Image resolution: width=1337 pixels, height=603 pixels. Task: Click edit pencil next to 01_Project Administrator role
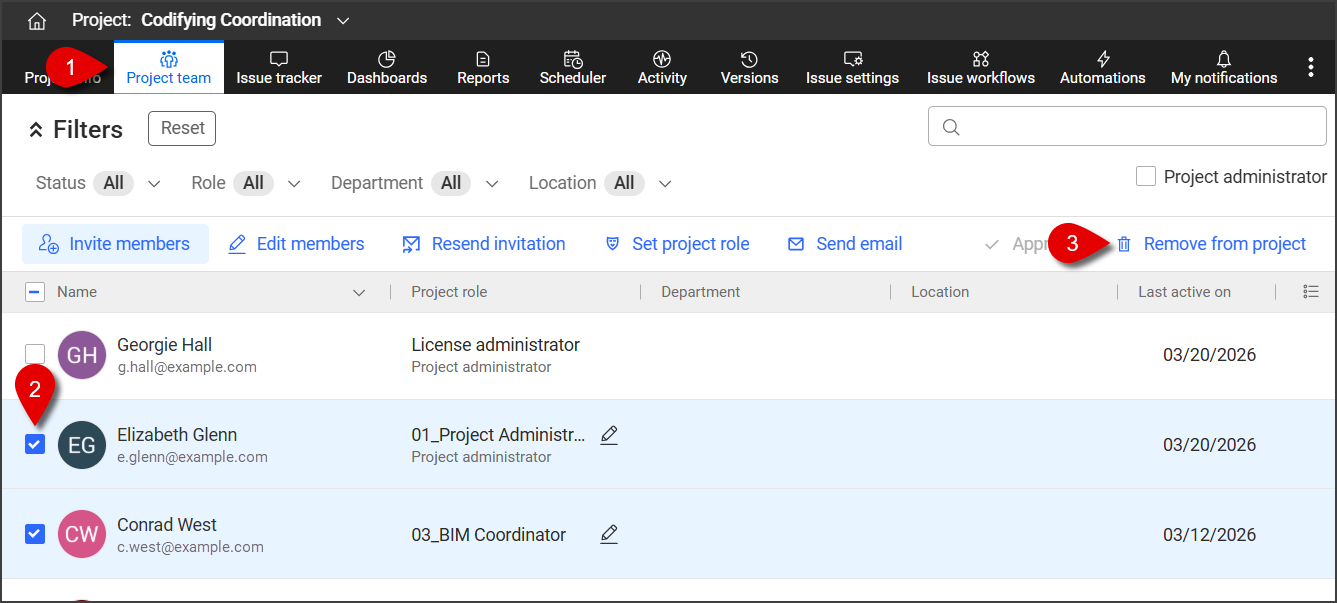point(609,435)
